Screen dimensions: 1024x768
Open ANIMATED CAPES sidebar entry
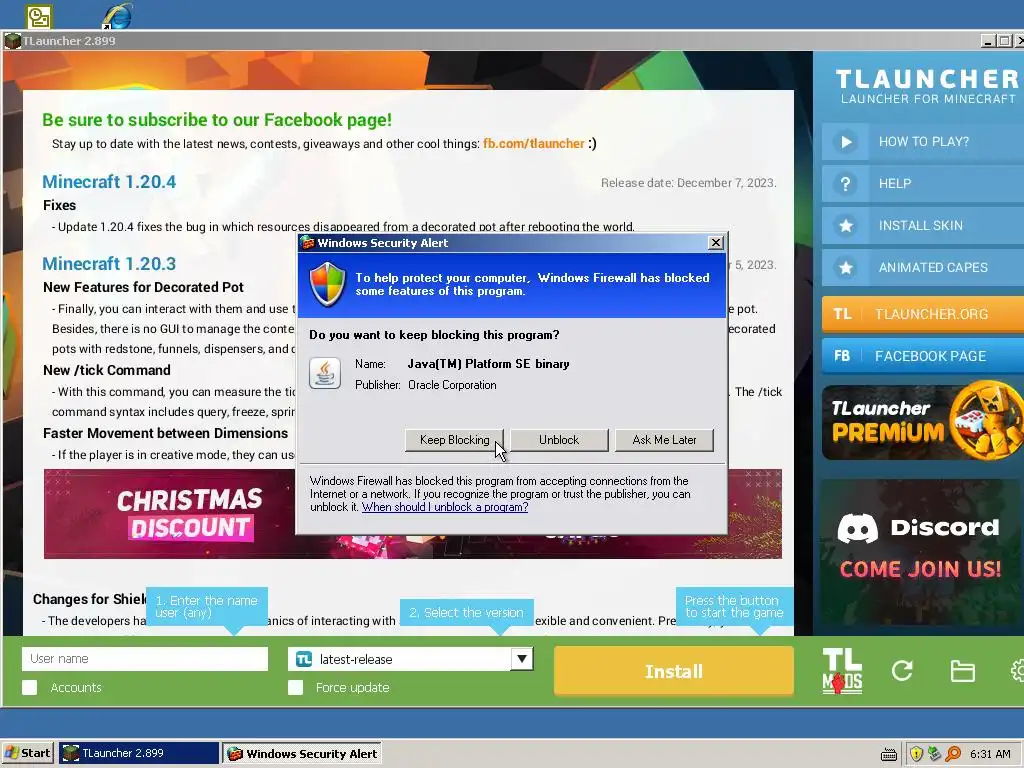(923, 267)
